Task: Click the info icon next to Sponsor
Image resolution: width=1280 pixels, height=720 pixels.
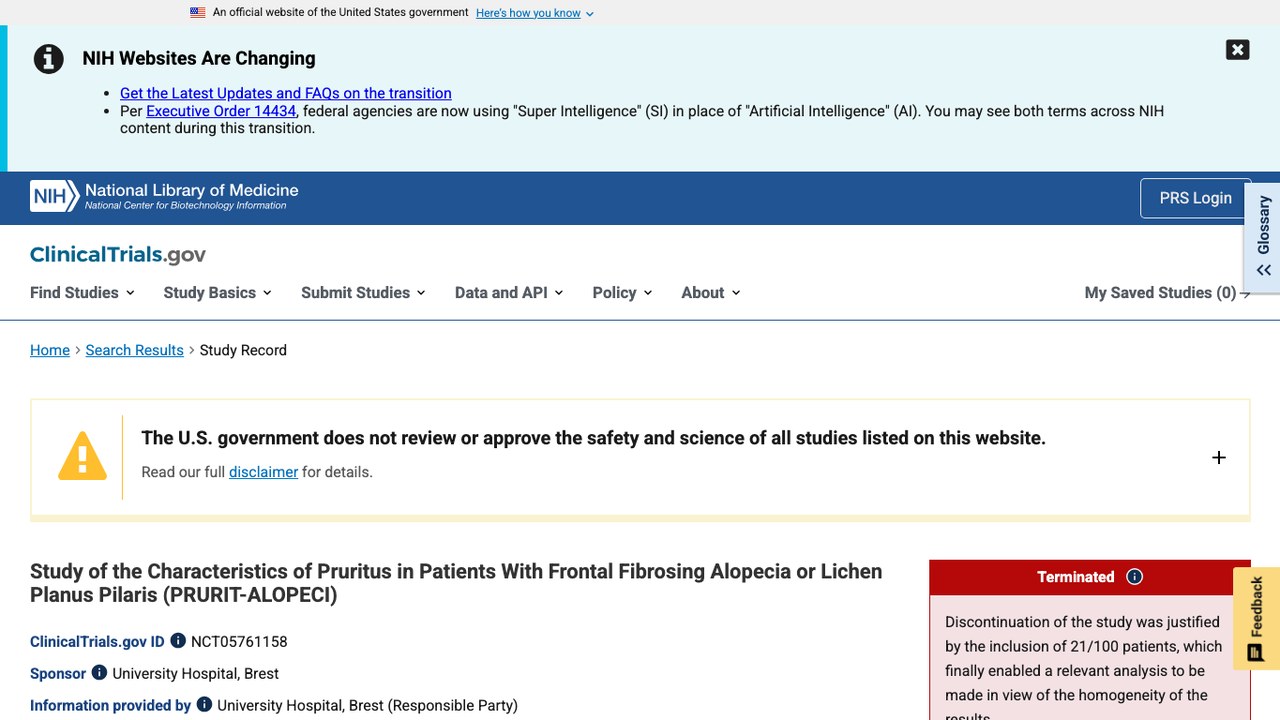Action: (x=99, y=673)
